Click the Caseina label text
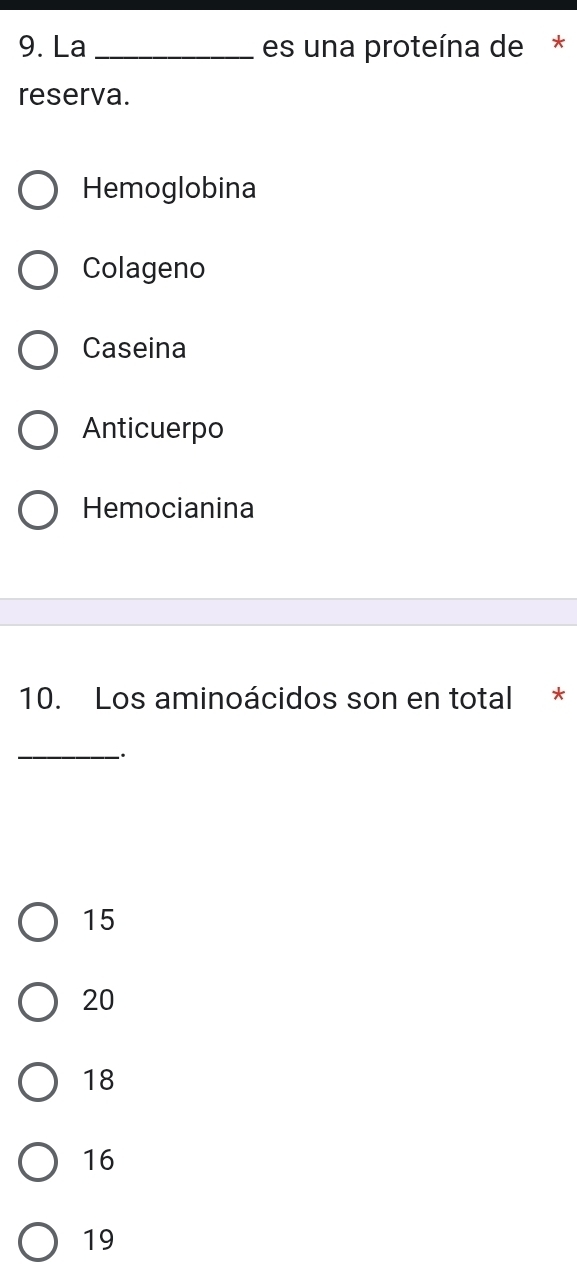The width and height of the screenshot is (577, 1276). click(134, 349)
